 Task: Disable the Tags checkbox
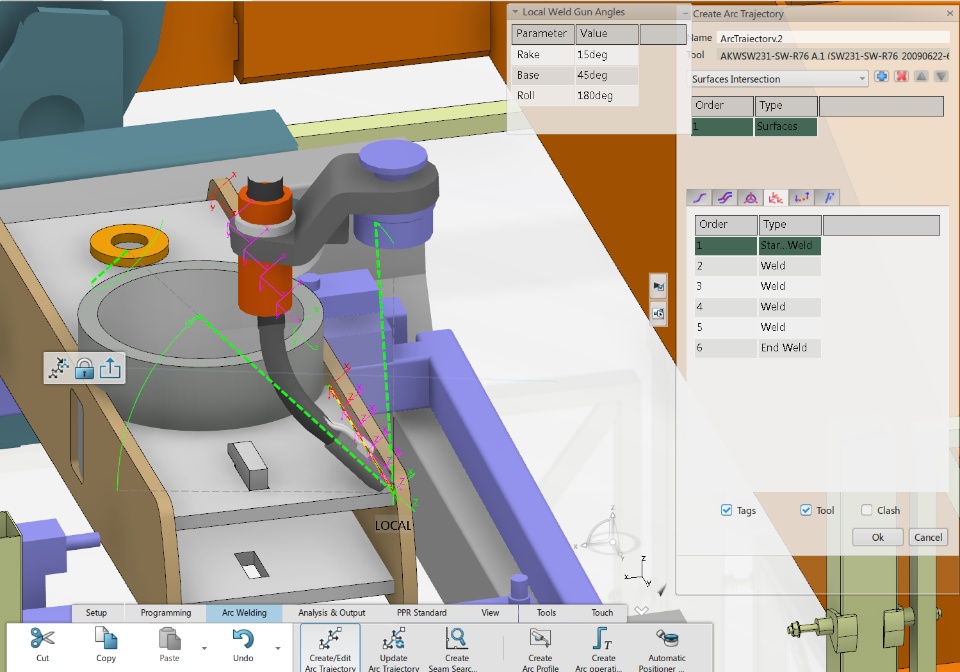pyautogui.click(x=726, y=510)
